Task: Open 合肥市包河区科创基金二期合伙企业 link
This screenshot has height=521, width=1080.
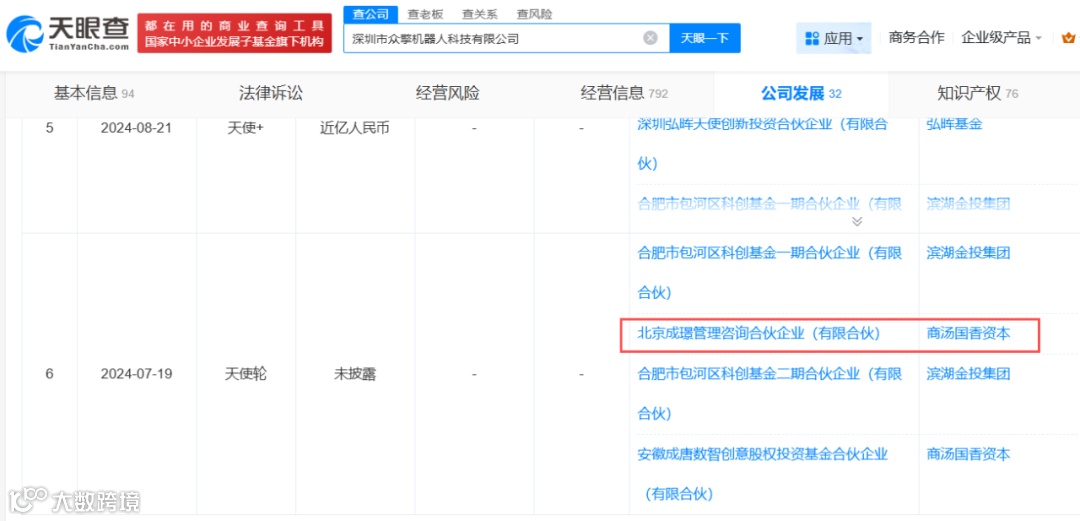Action: tap(769, 394)
